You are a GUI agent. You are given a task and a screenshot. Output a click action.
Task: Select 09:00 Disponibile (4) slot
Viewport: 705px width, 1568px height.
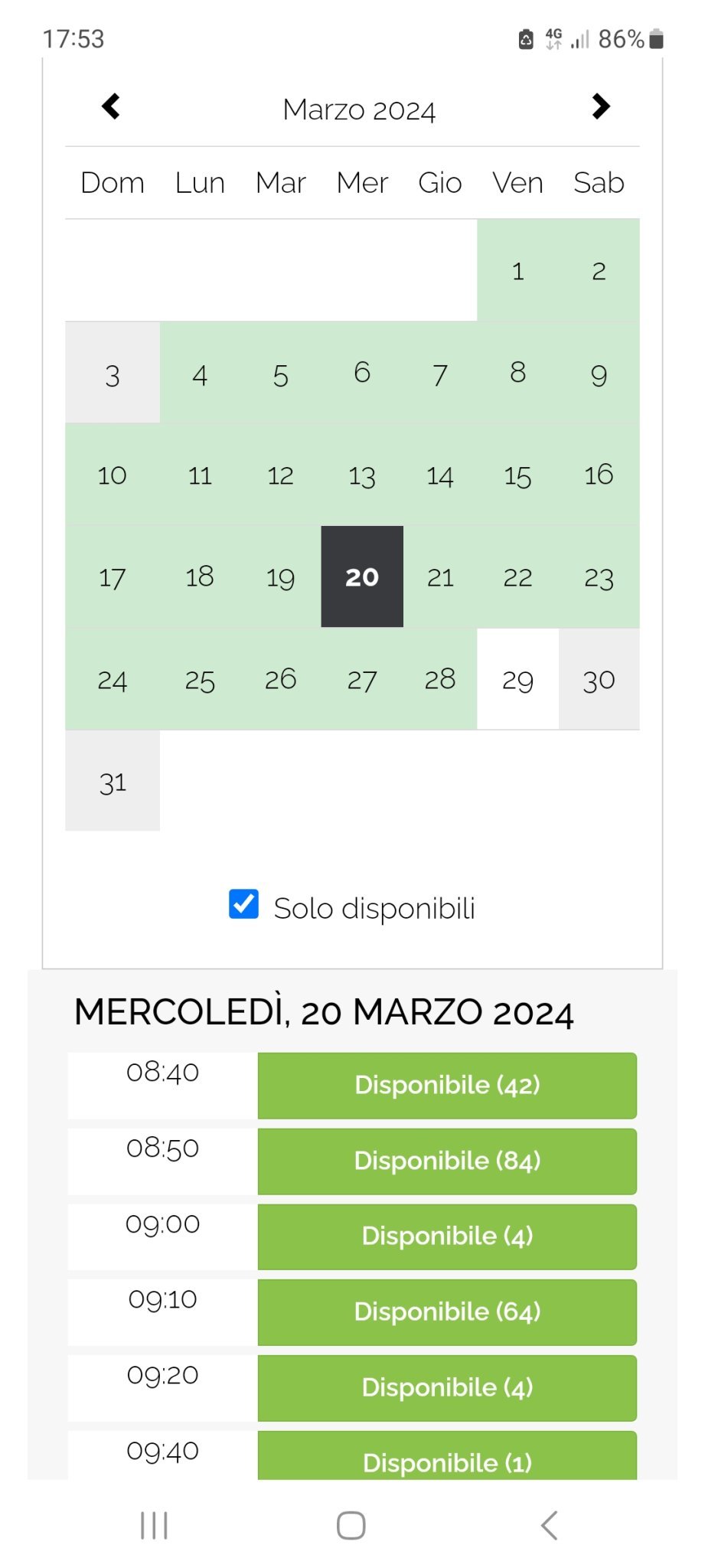(447, 1236)
